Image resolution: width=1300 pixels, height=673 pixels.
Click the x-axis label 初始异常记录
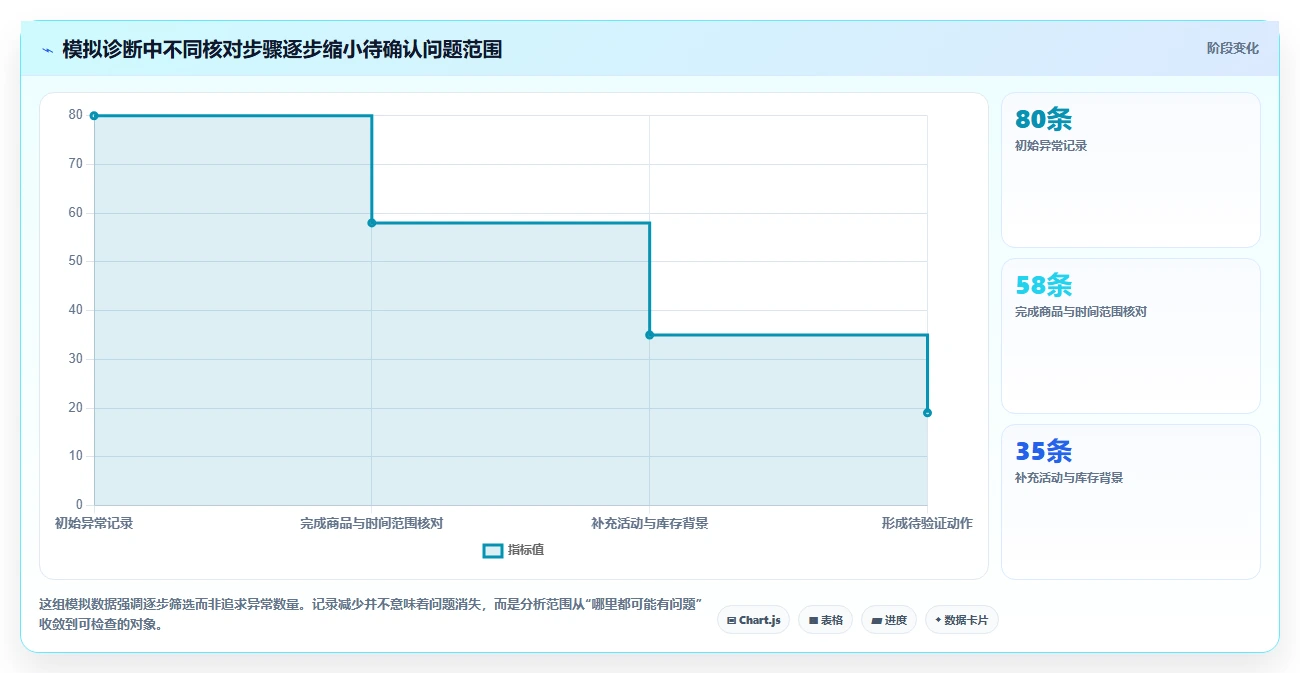pos(94,523)
